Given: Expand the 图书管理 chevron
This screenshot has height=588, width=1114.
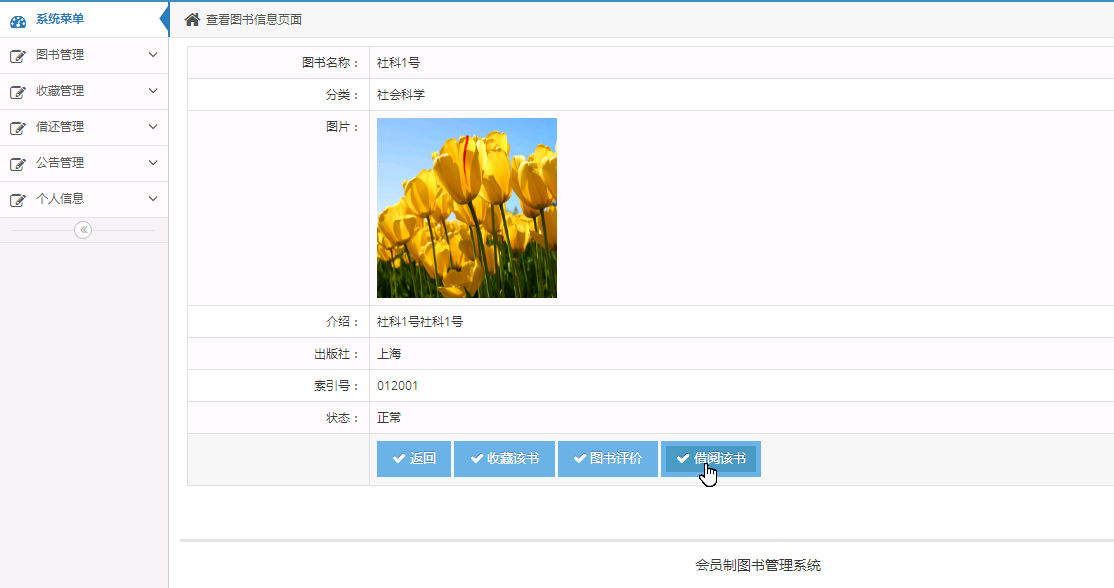Looking at the screenshot, I should [x=153, y=55].
